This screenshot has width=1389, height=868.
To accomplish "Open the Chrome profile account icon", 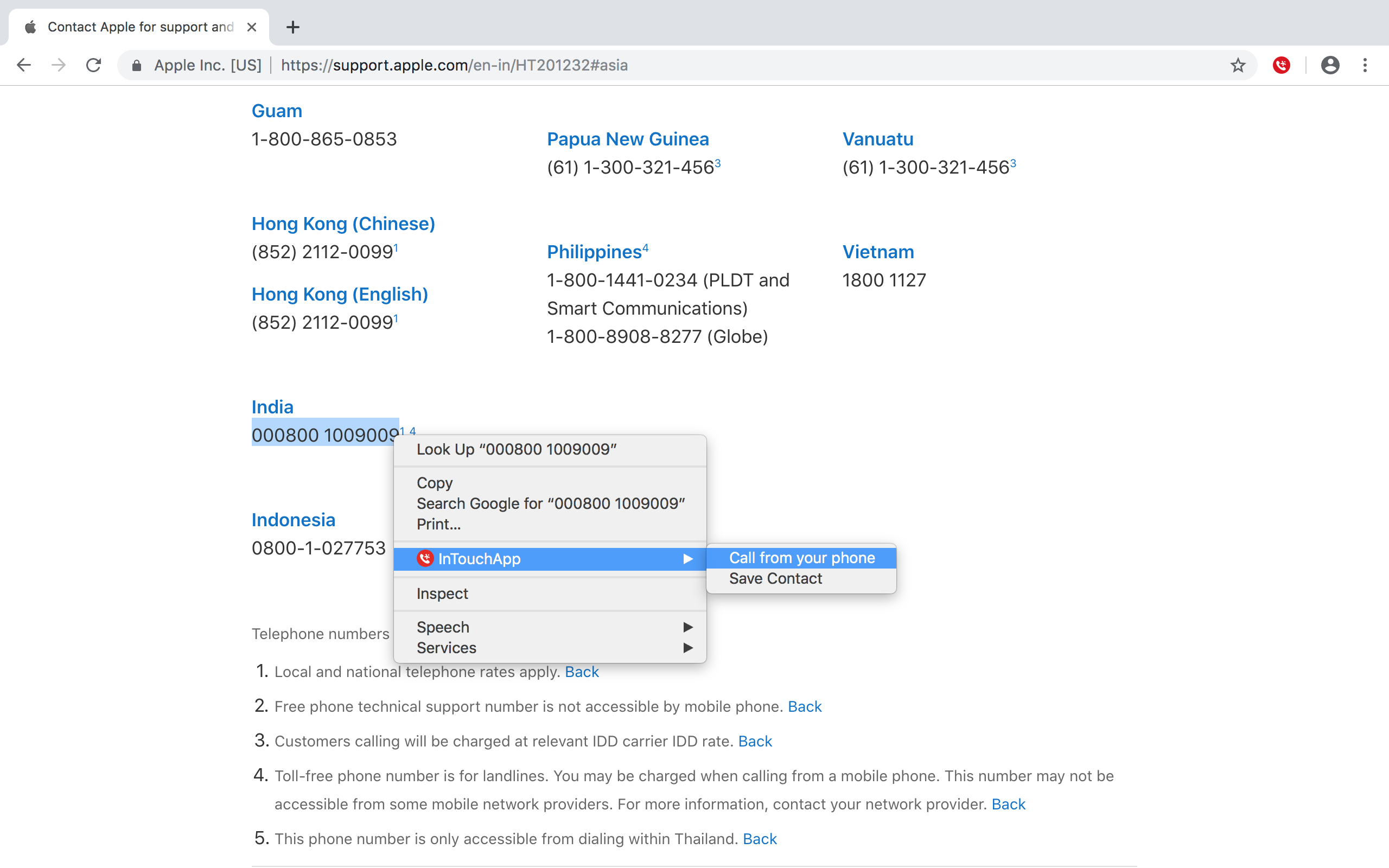I will coord(1329,65).
